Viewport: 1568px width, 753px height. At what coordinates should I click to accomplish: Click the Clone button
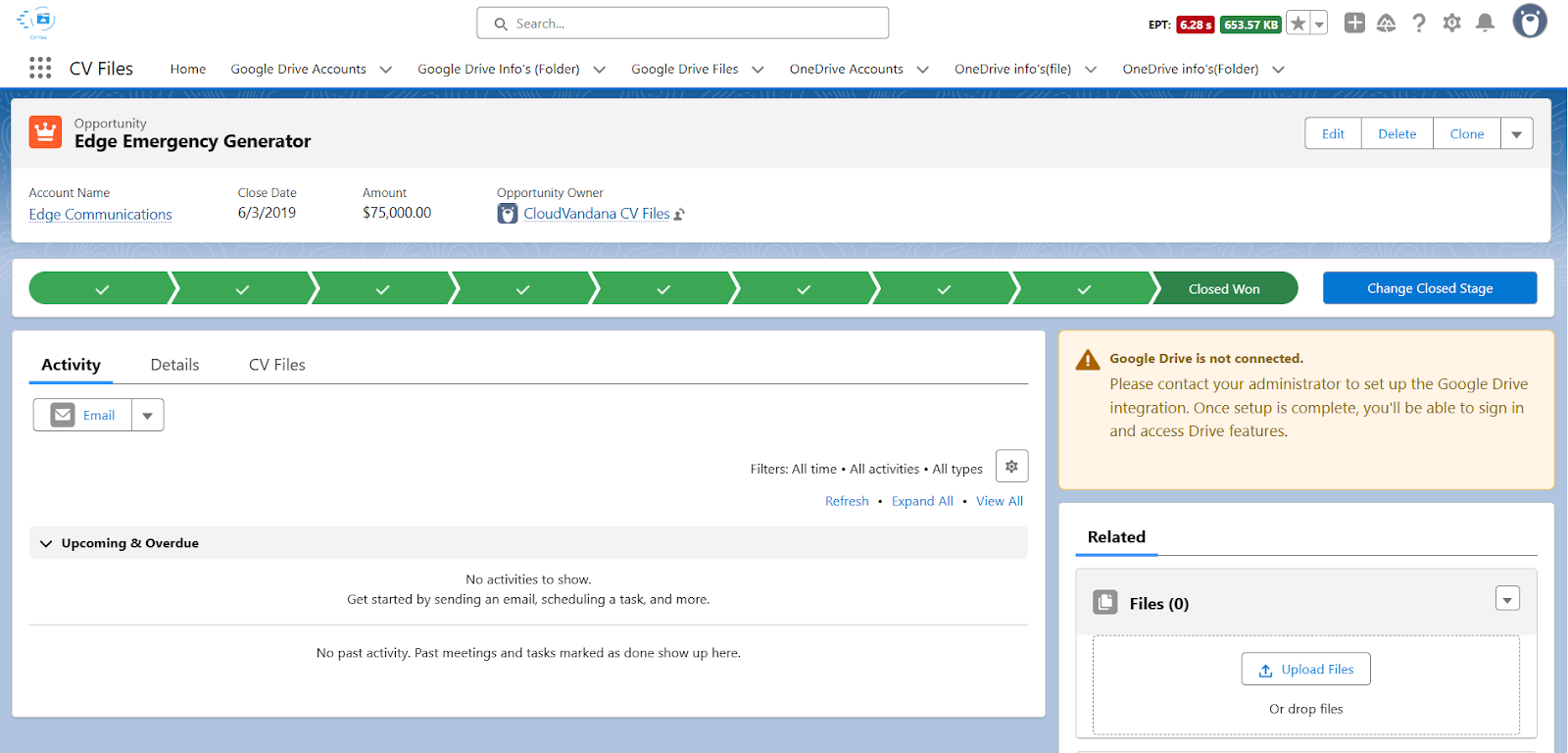coord(1467,133)
